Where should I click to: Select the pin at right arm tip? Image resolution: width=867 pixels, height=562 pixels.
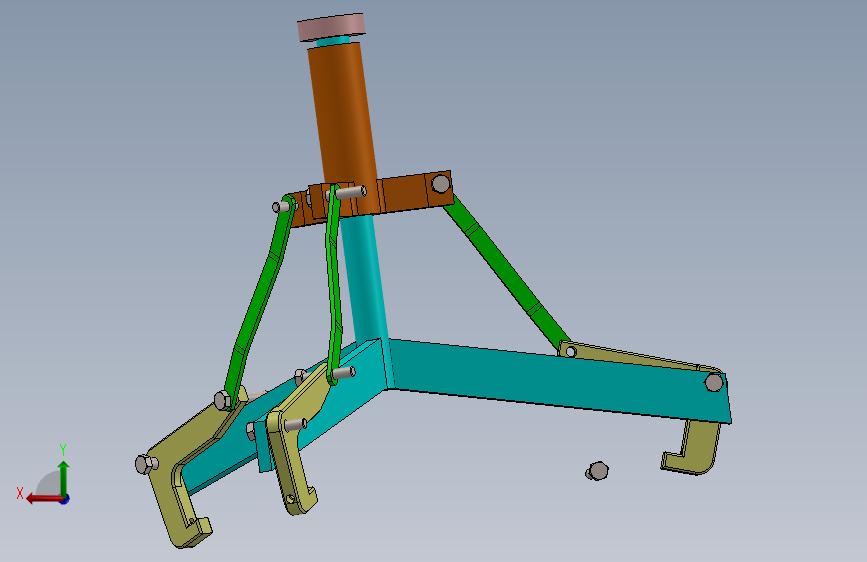click(714, 382)
